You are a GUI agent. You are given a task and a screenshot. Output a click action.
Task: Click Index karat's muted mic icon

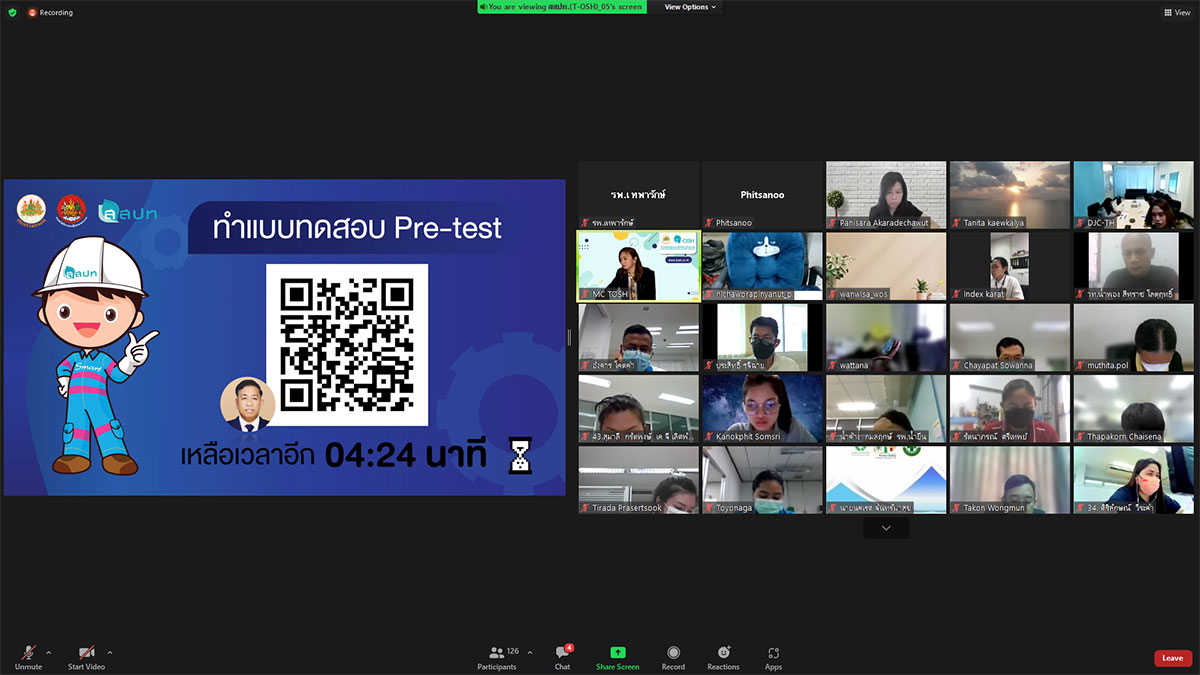point(957,294)
